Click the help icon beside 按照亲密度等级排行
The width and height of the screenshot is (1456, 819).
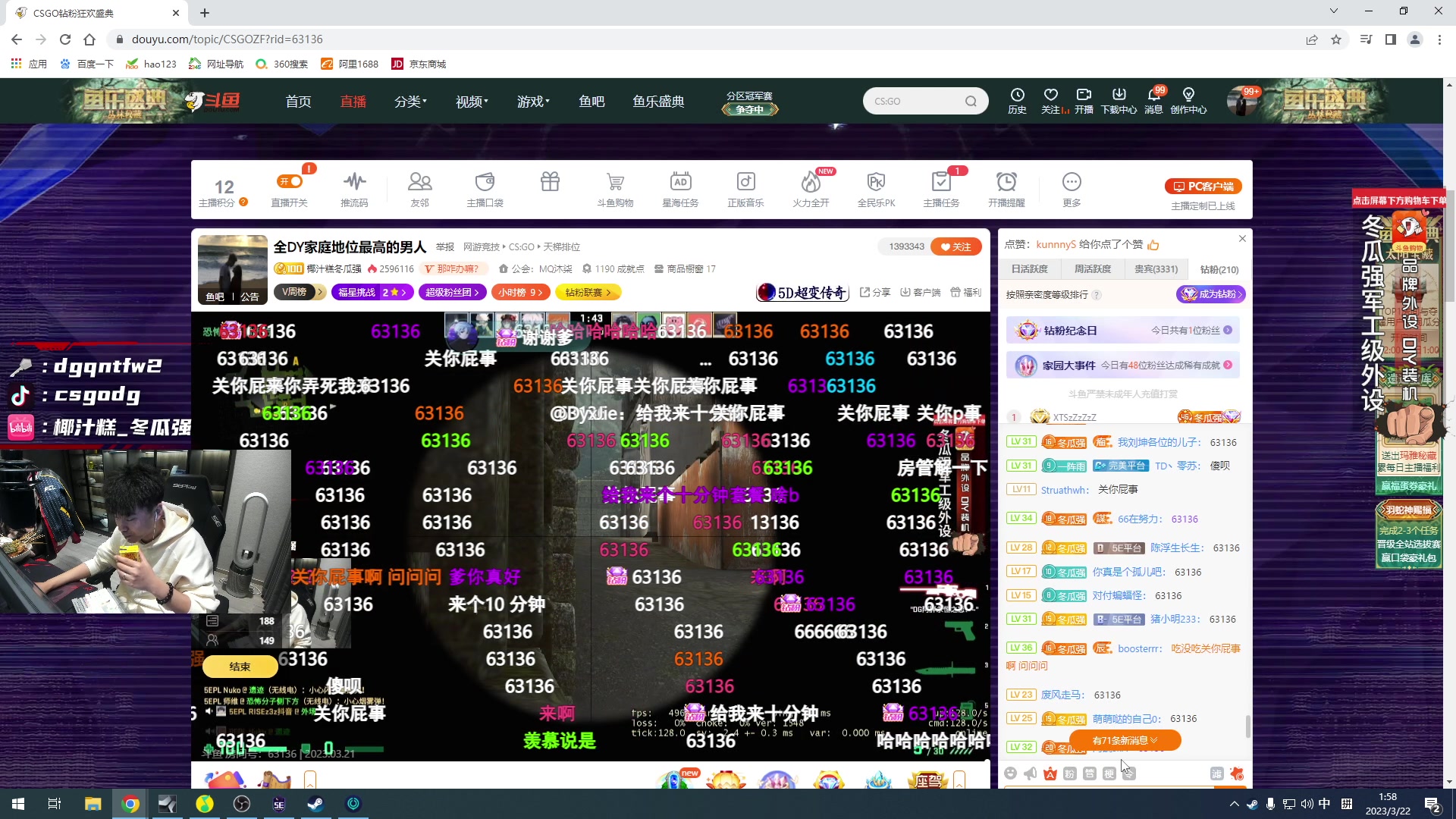1097,295
